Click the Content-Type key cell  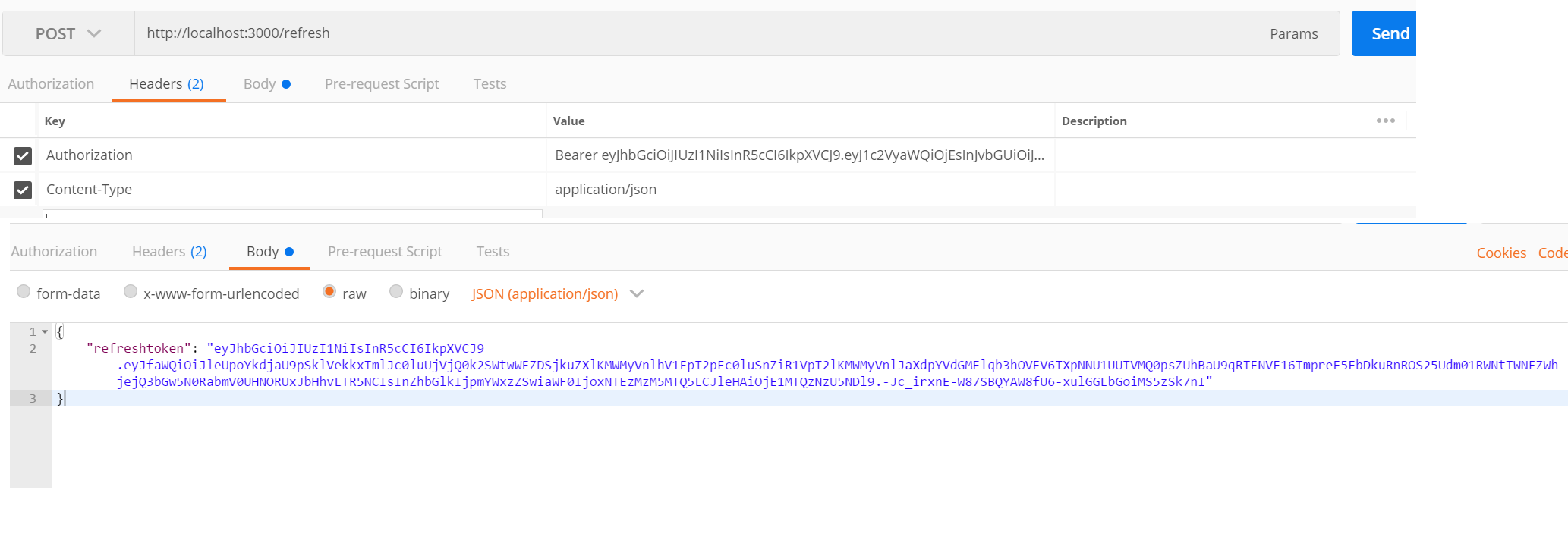(x=292, y=190)
